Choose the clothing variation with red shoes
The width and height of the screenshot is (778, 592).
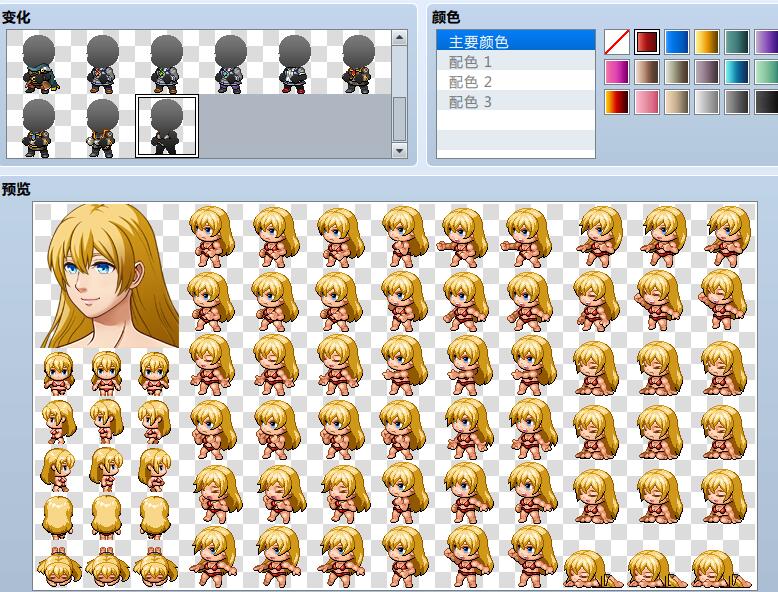click(295, 63)
